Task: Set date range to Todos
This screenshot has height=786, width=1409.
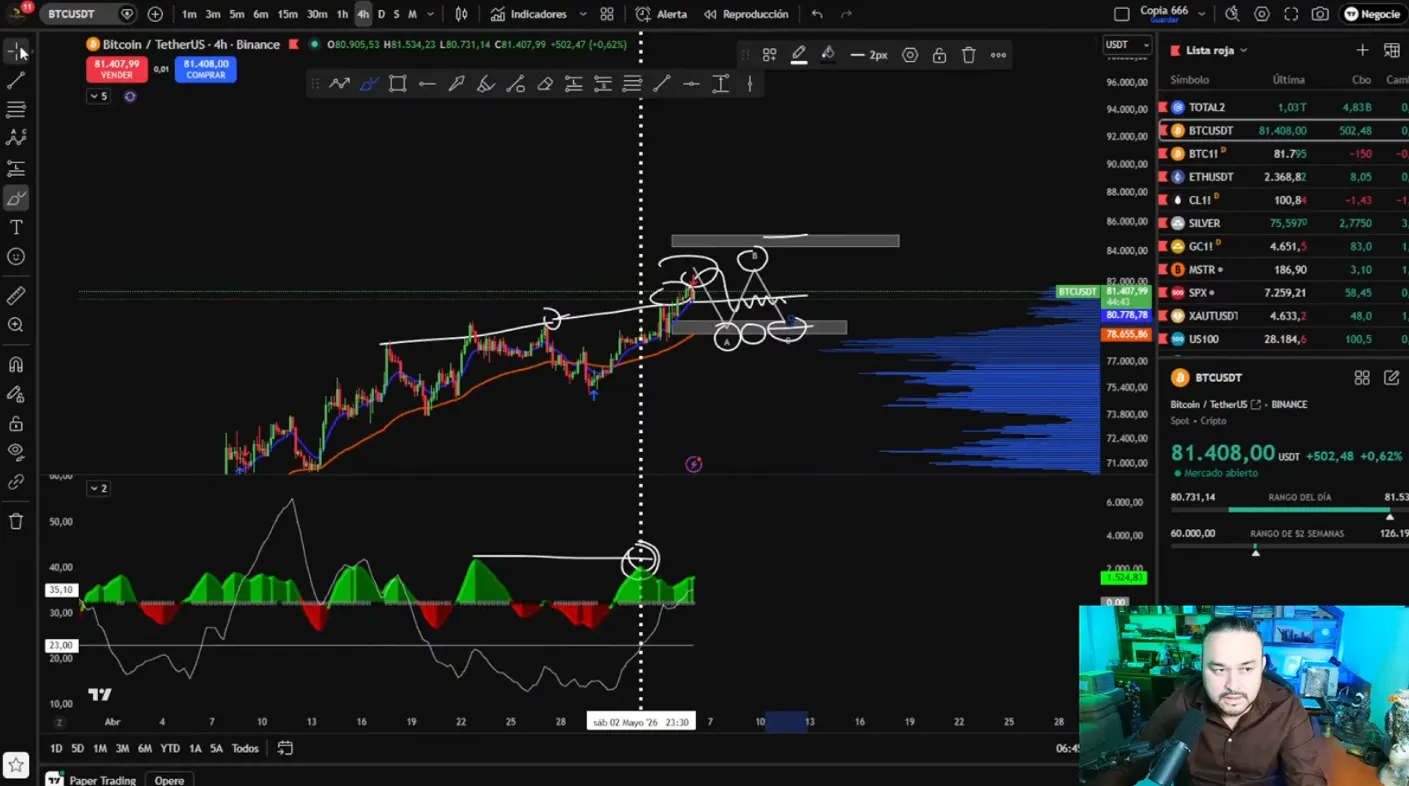Action: click(245, 748)
